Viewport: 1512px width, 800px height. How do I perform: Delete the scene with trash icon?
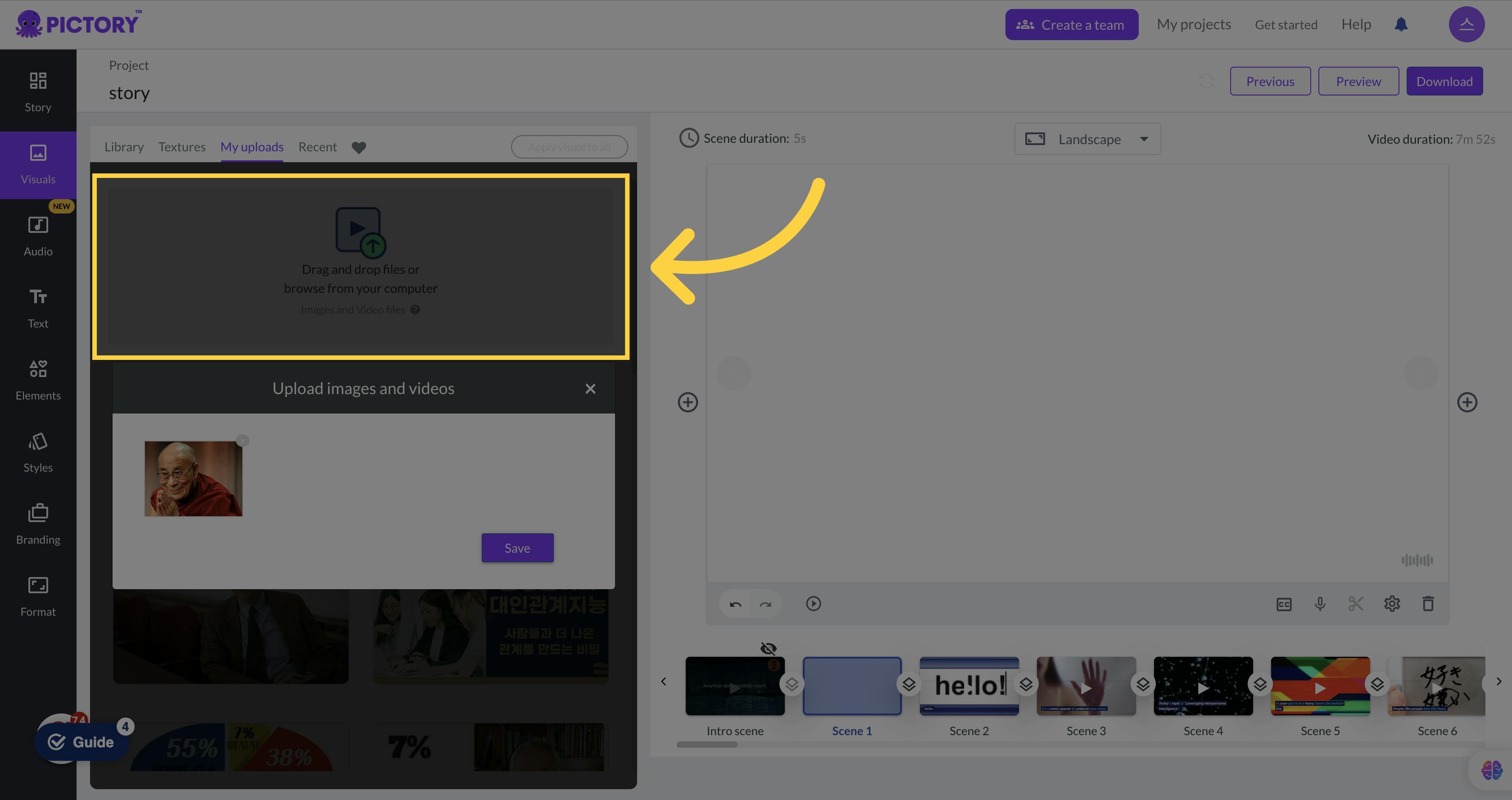coord(1428,604)
